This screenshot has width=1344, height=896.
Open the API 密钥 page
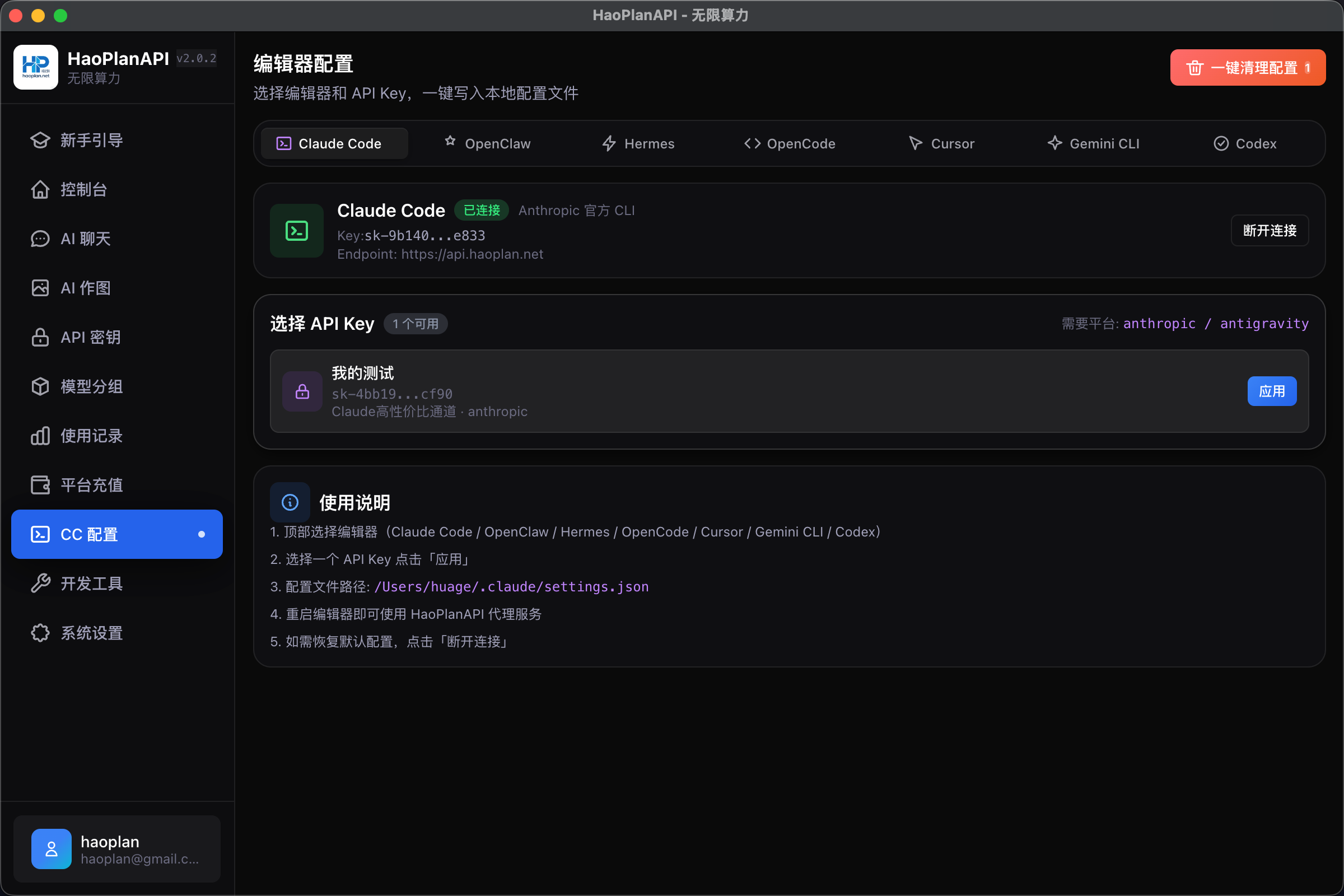pyautogui.click(x=117, y=337)
